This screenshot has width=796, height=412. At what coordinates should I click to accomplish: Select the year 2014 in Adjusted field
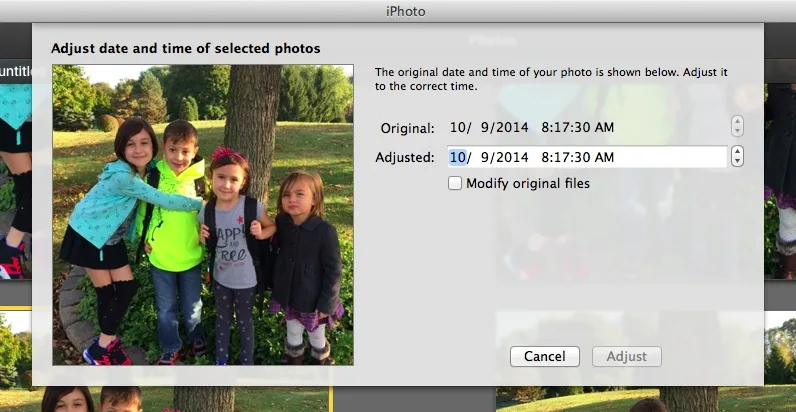tap(512, 157)
